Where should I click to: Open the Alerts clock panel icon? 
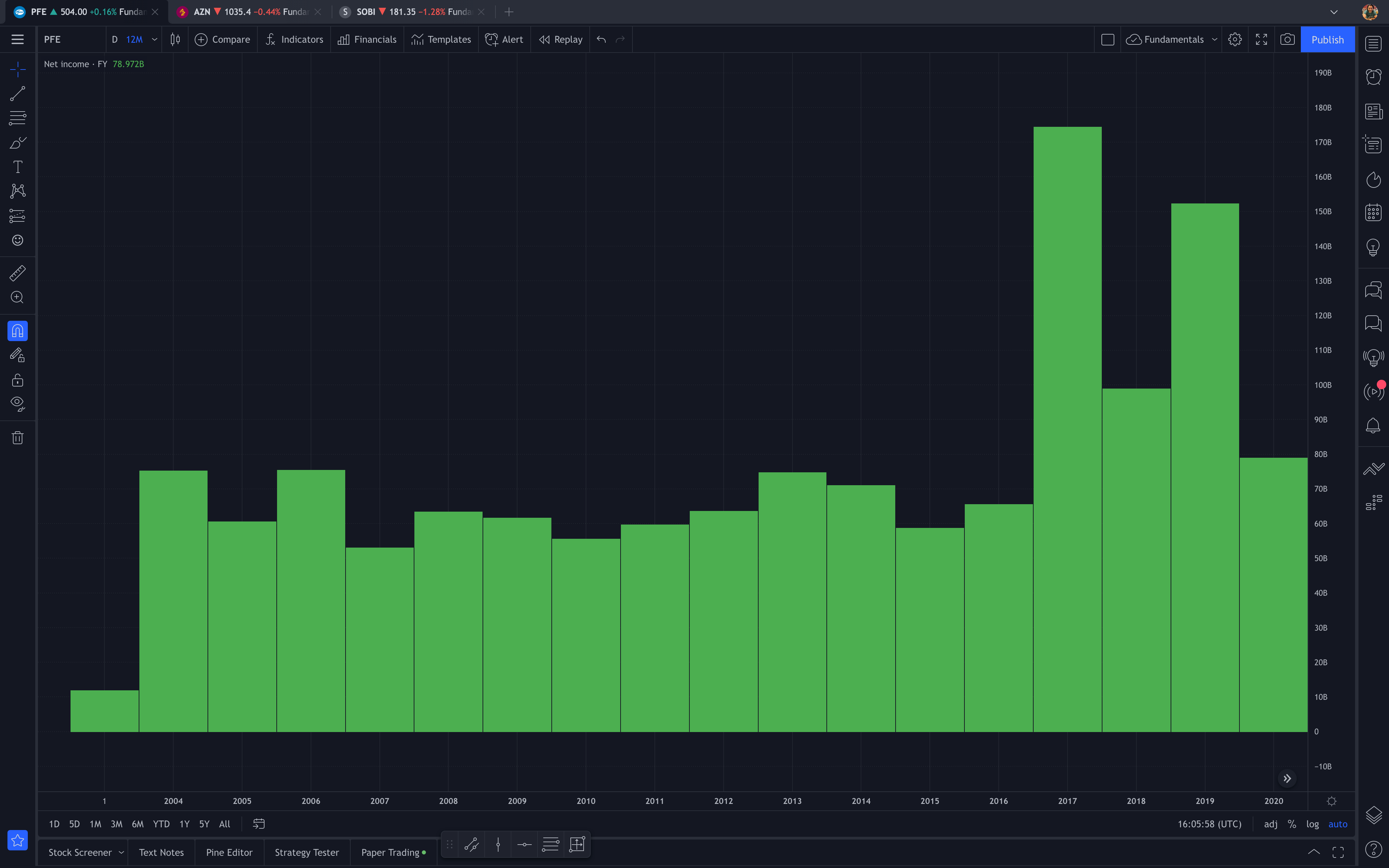click(x=1373, y=77)
